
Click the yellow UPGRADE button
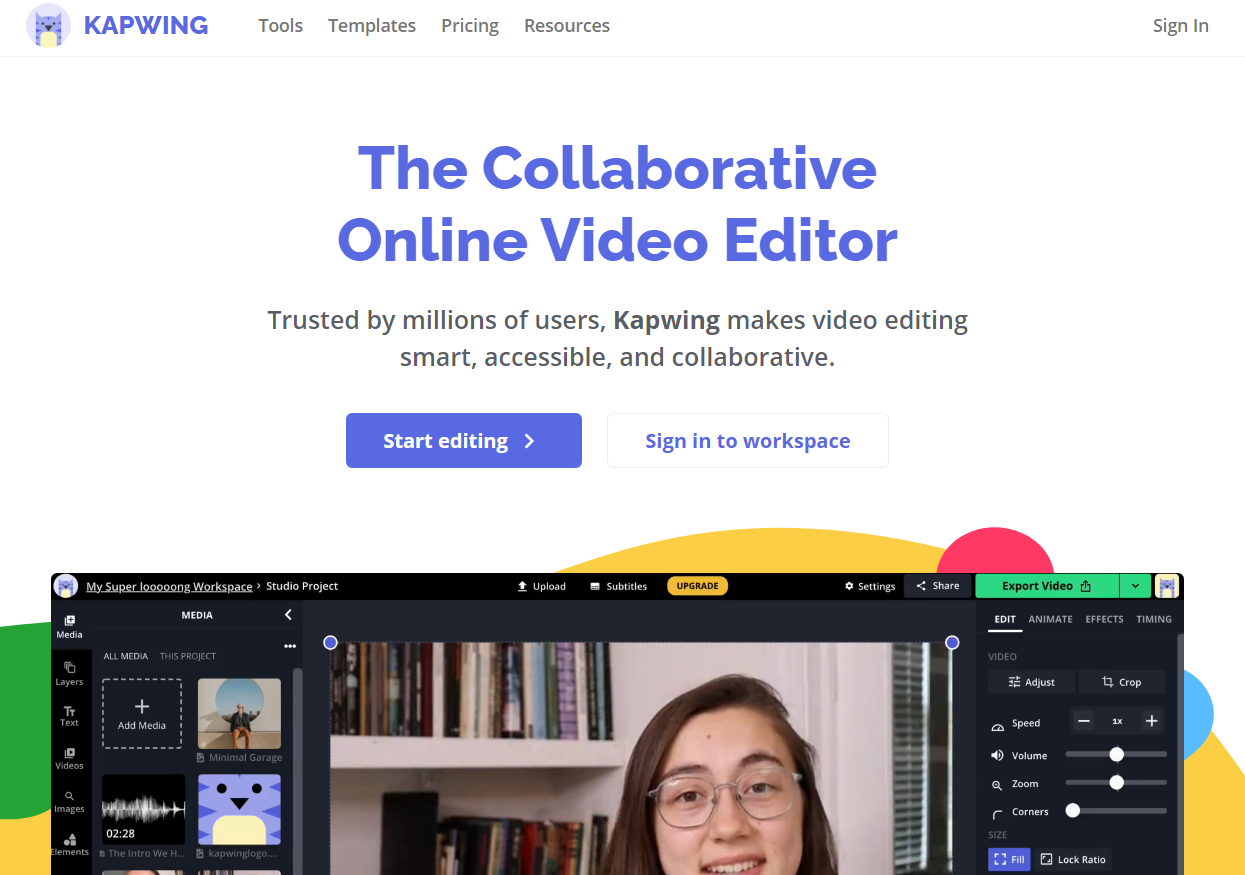point(697,586)
